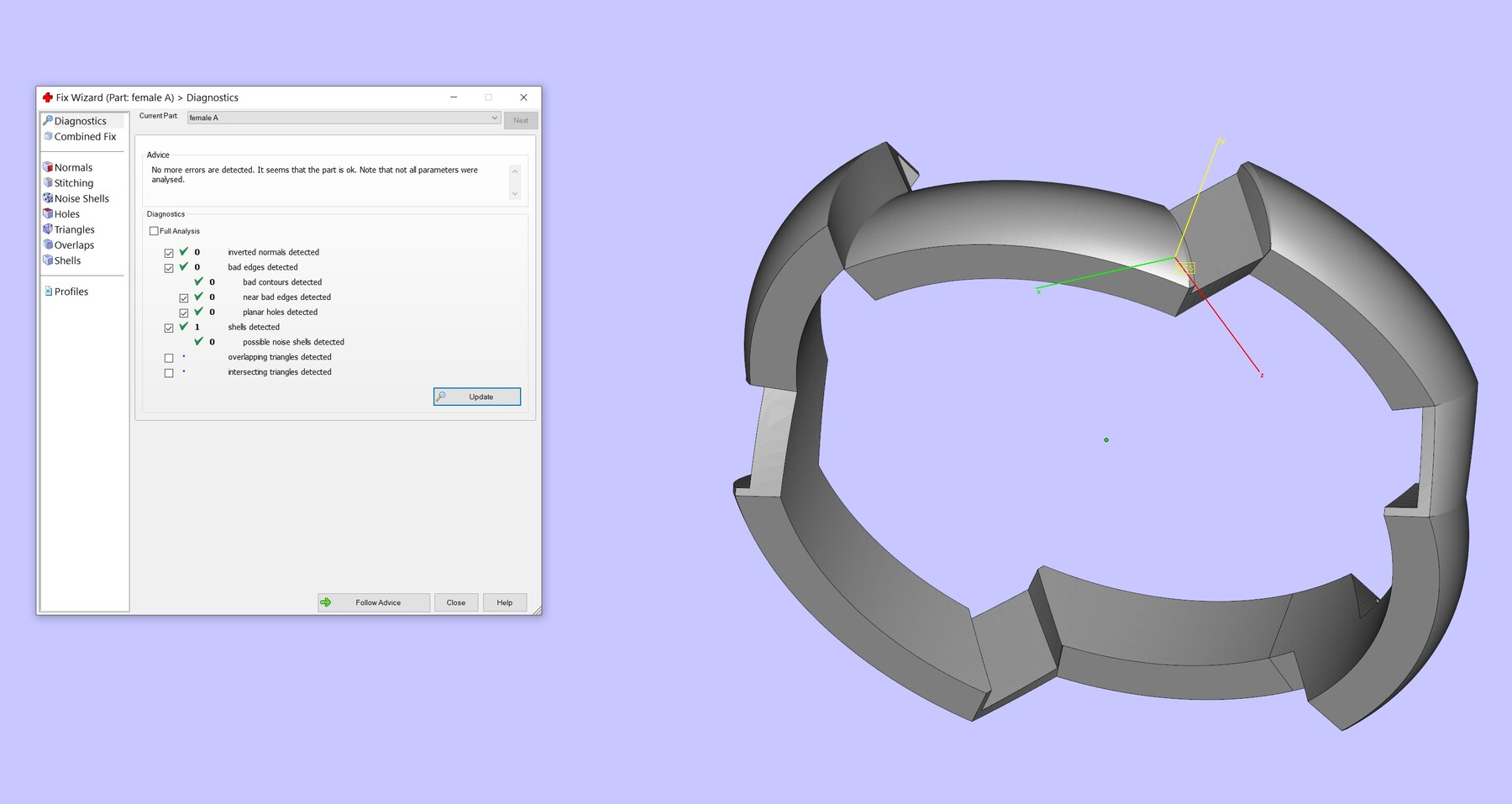Screen dimensions: 1512x804
Task: Click the Normals cube icon
Action: pyautogui.click(x=48, y=167)
